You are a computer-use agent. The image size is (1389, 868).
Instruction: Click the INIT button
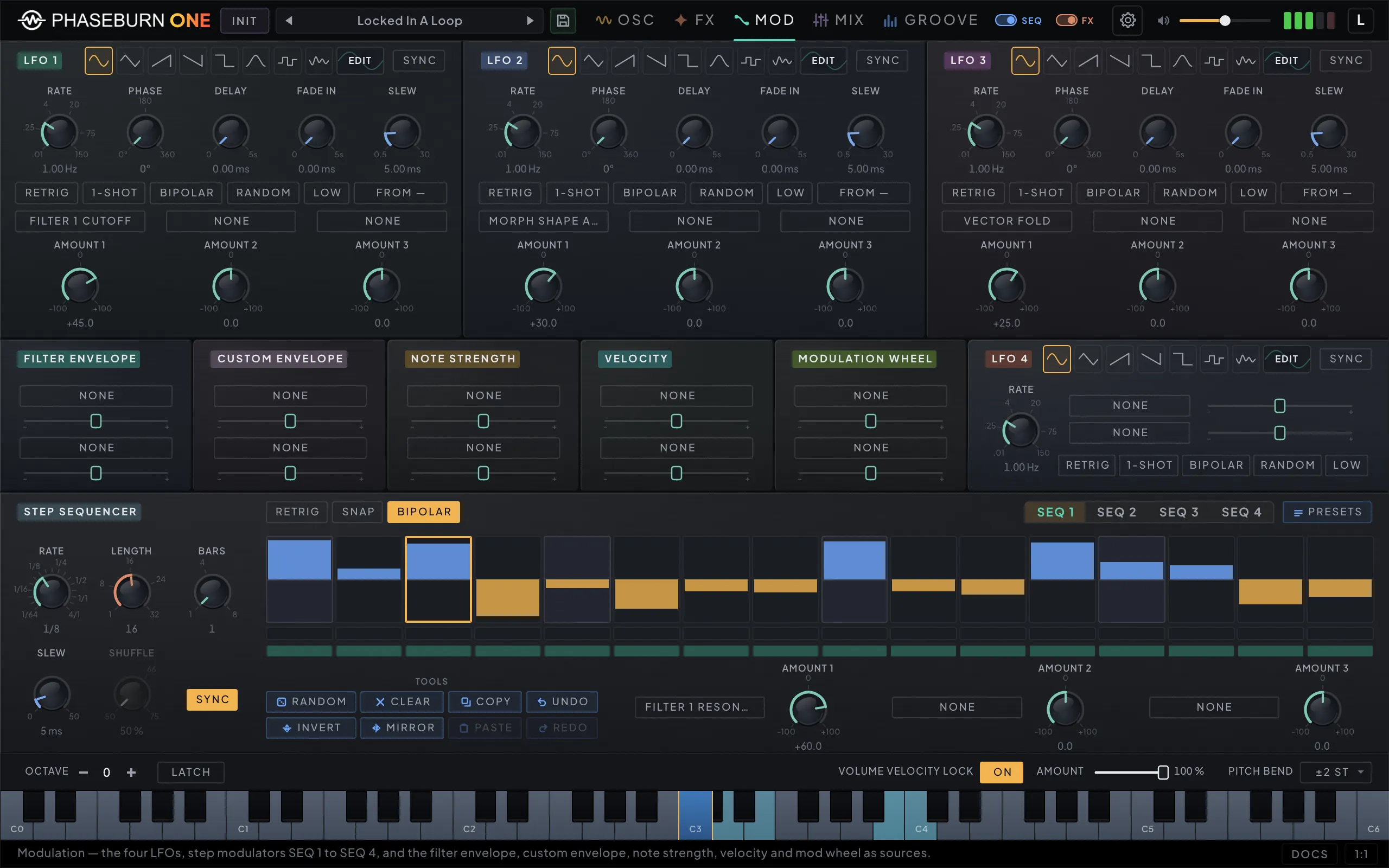[x=244, y=21]
